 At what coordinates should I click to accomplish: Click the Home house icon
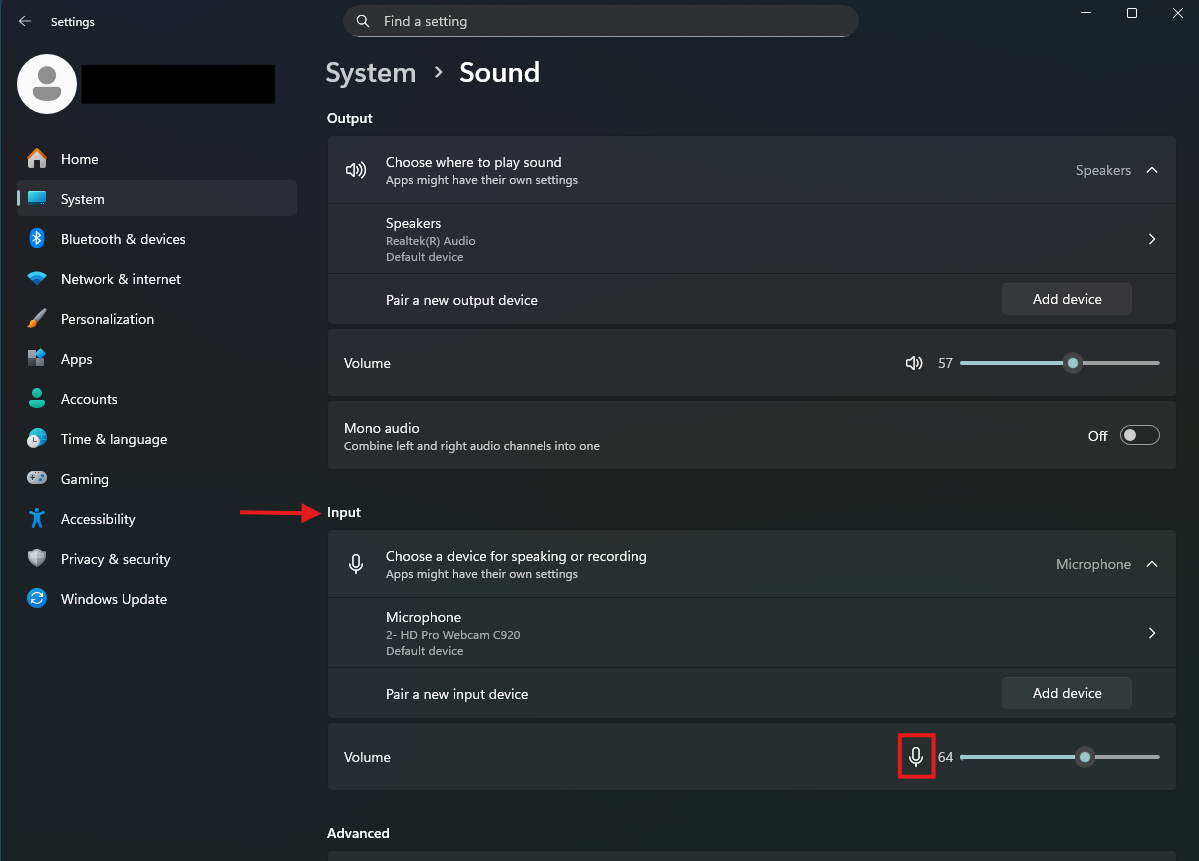(x=37, y=158)
